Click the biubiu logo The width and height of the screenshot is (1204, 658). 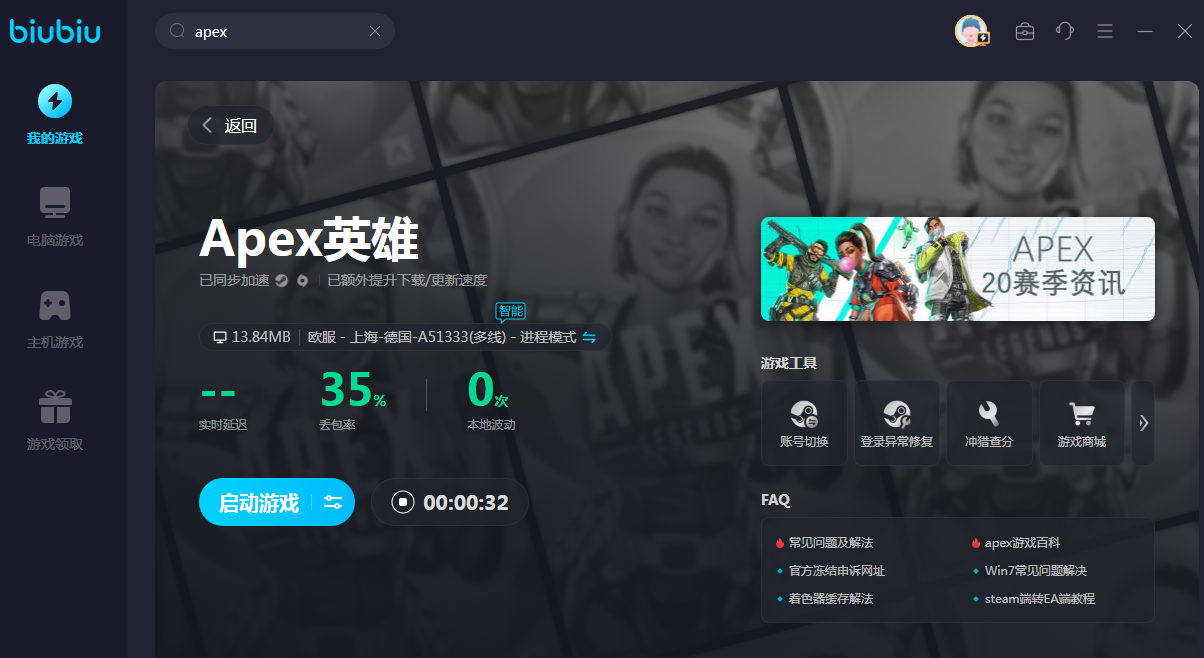coord(55,31)
